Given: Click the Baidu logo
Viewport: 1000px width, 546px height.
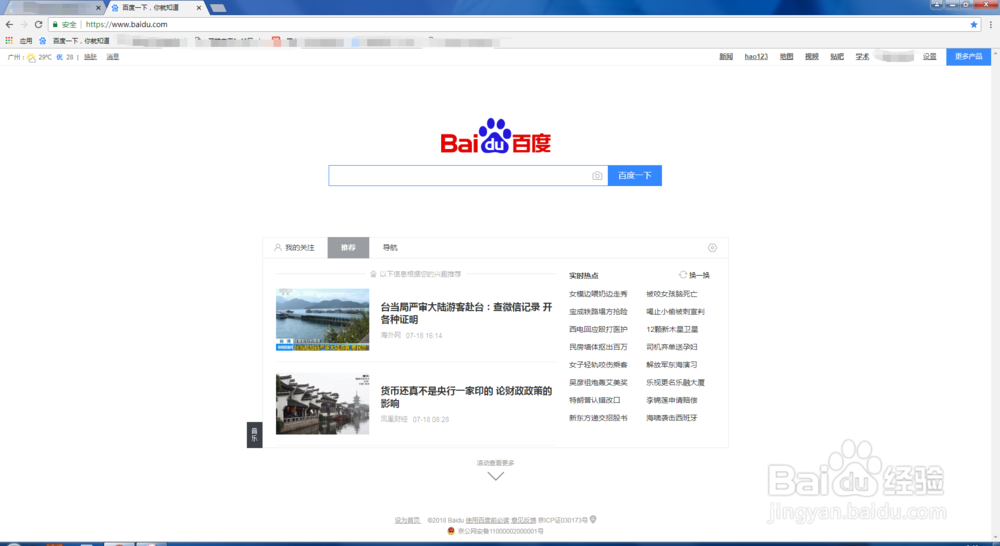Looking at the screenshot, I should [496, 136].
